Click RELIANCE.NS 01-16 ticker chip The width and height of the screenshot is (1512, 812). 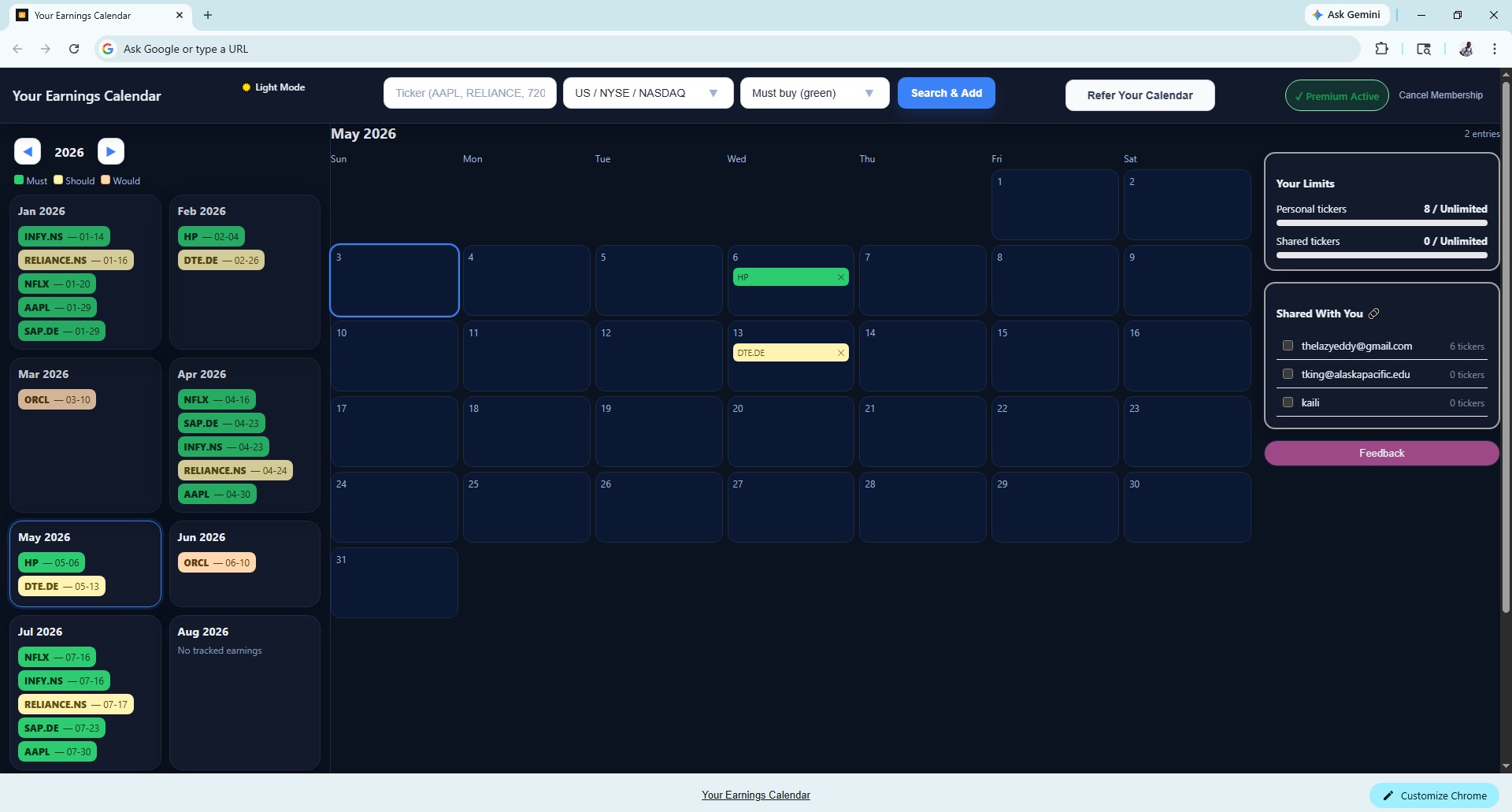pos(76,260)
